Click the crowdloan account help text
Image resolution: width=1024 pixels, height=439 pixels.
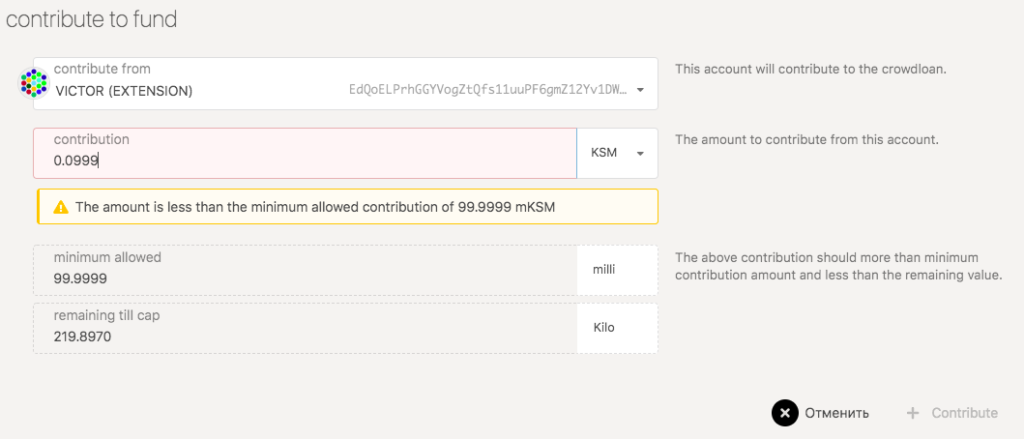pos(810,69)
